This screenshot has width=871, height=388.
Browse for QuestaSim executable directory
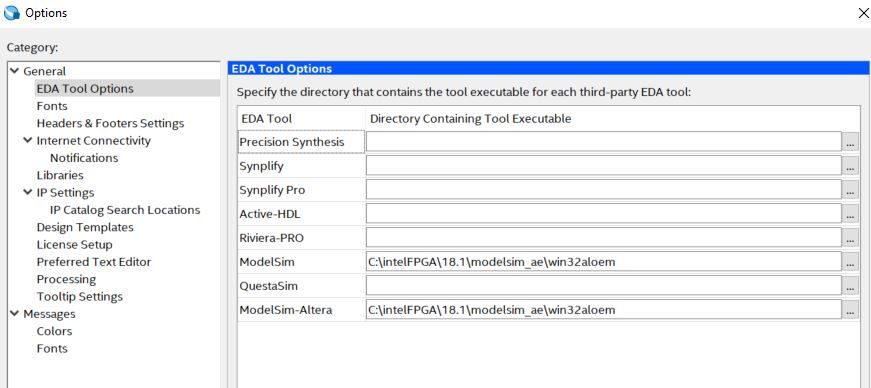[850, 286]
